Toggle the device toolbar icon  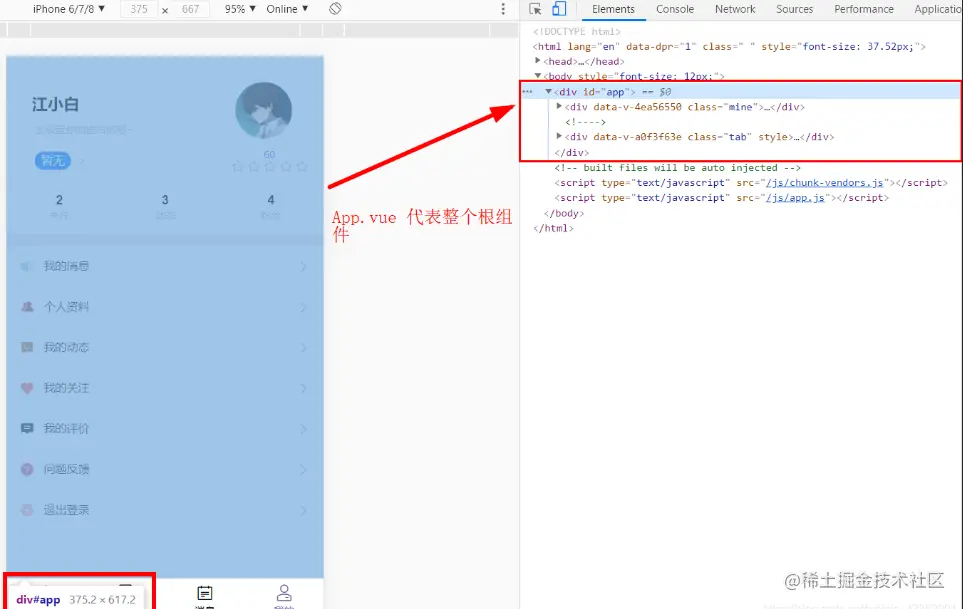559,9
